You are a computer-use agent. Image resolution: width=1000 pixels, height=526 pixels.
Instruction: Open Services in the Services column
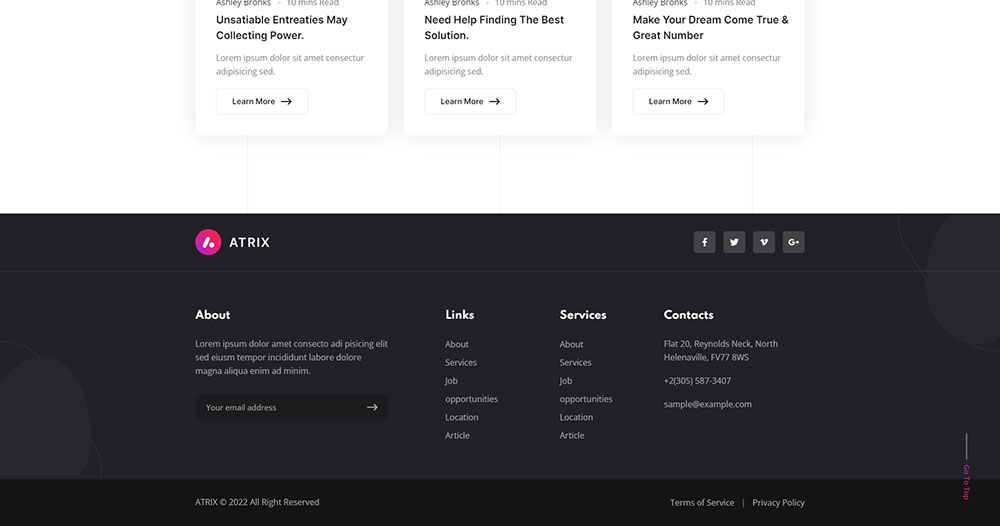pos(575,362)
